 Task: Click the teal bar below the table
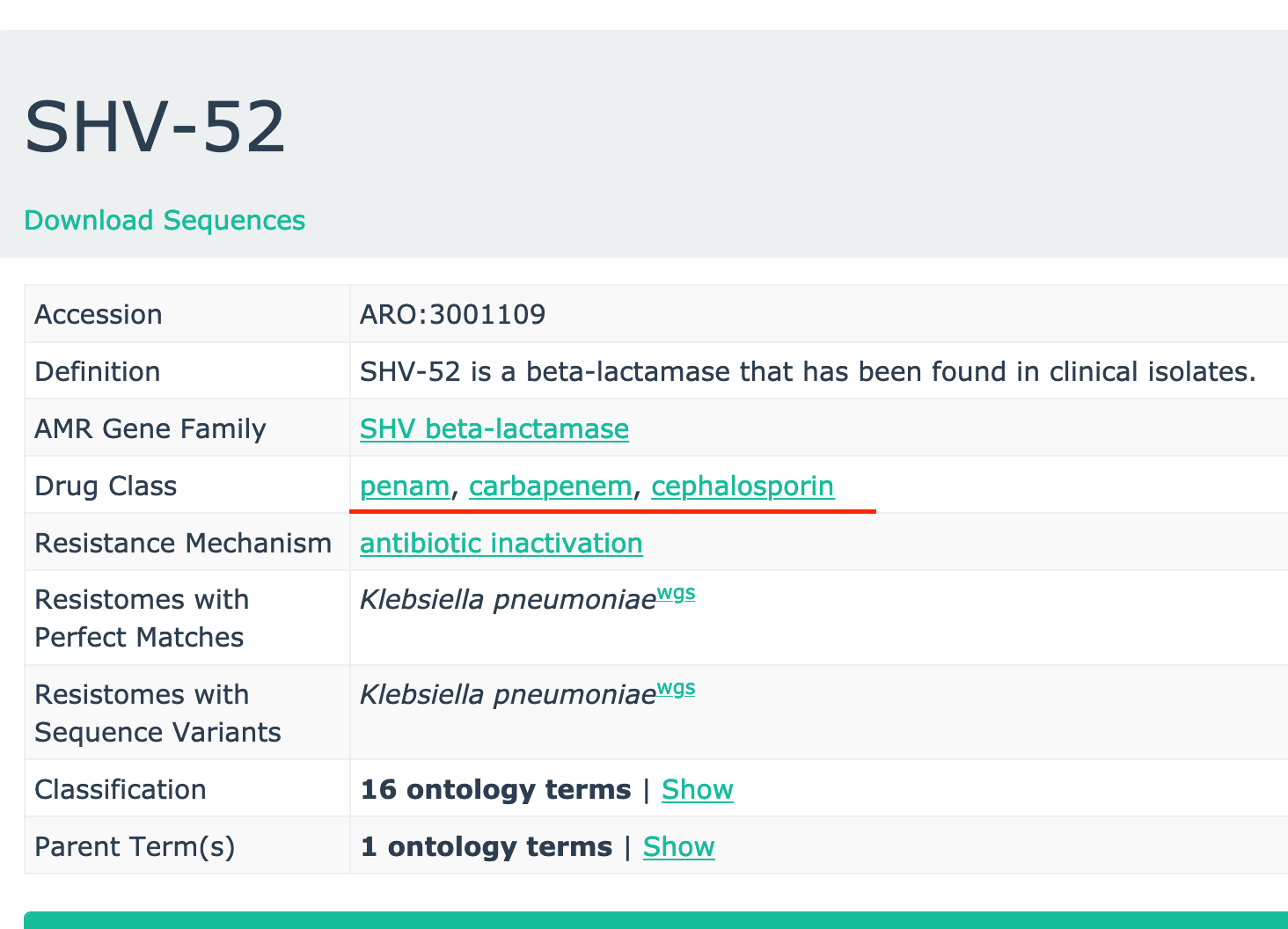(655, 920)
